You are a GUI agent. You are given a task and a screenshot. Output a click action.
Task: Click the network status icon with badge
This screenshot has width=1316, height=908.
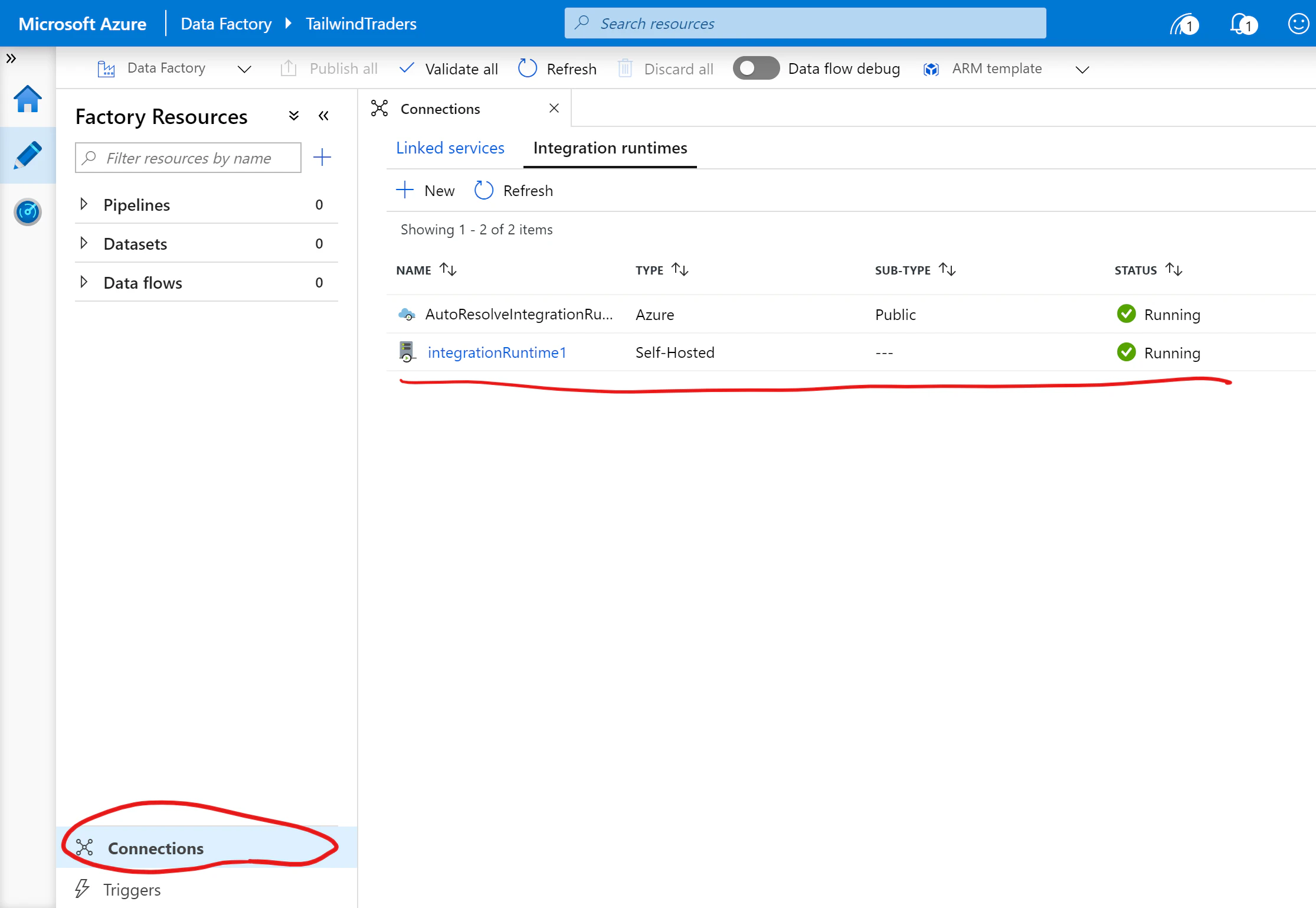(x=1184, y=24)
